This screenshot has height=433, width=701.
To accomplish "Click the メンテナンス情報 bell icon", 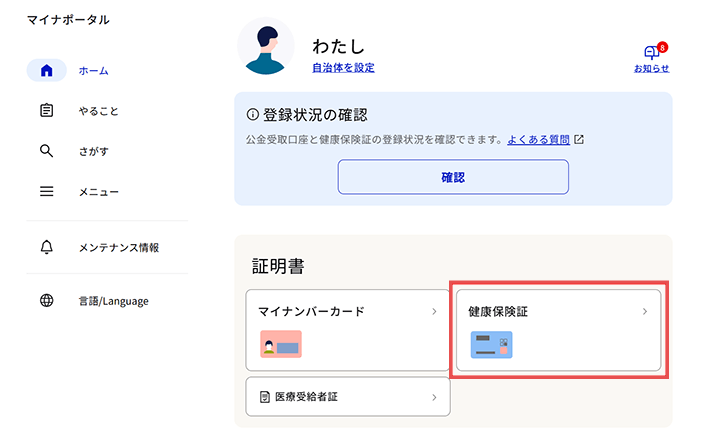I will pos(46,247).
